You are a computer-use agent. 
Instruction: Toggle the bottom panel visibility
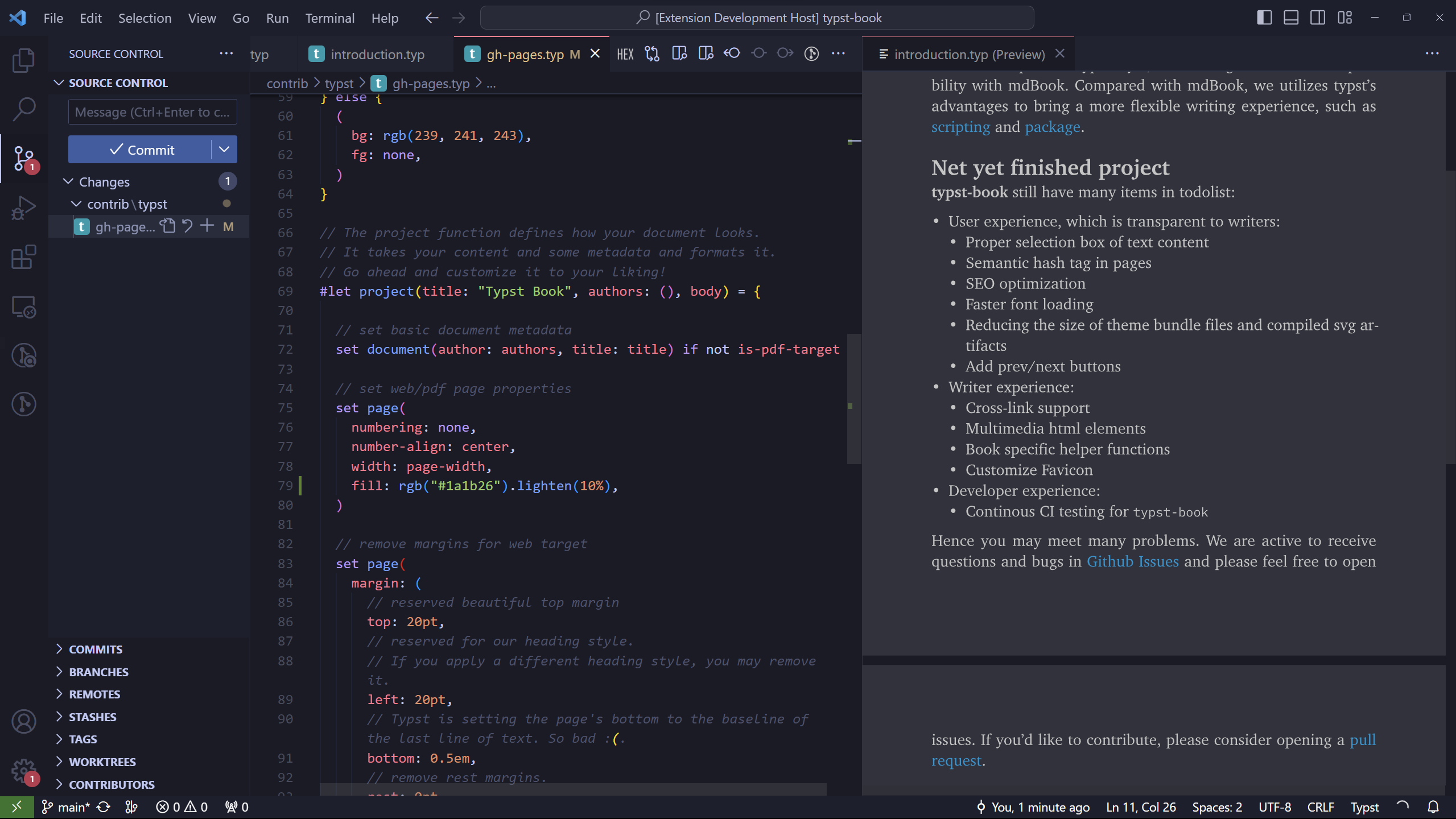1290,18
